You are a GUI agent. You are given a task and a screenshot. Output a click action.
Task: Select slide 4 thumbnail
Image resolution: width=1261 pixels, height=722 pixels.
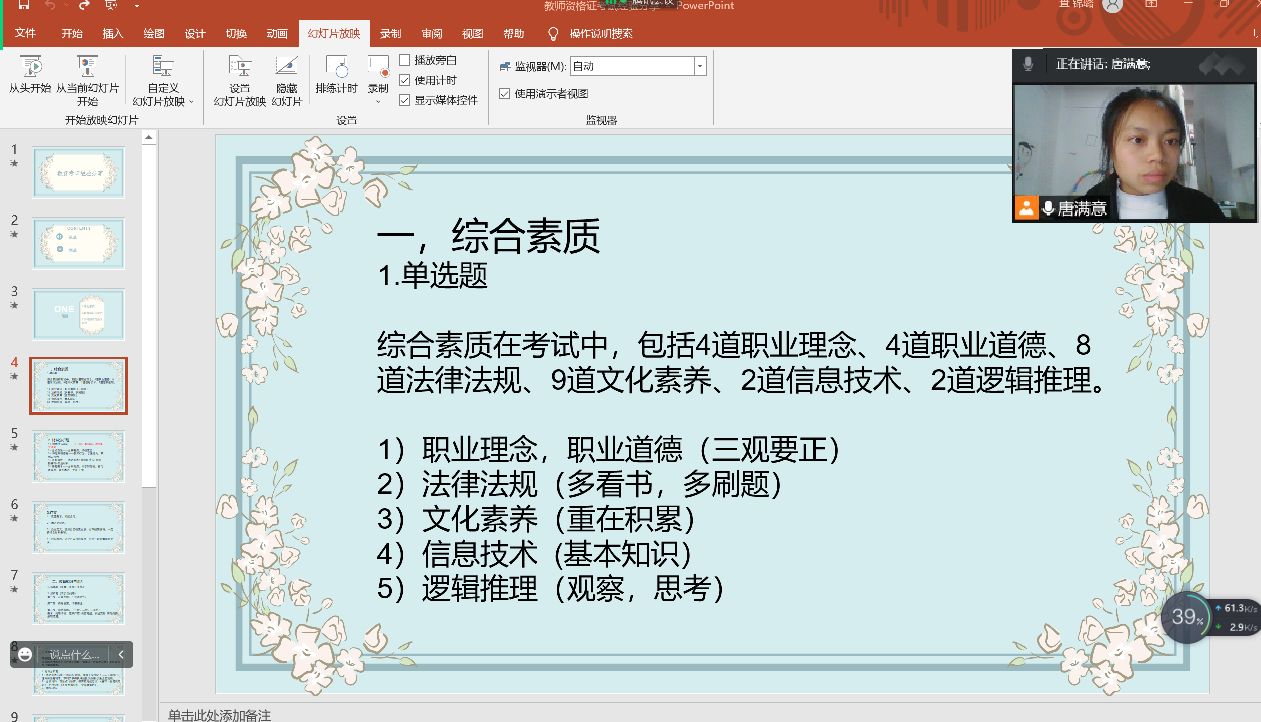[x=79, y=385]
